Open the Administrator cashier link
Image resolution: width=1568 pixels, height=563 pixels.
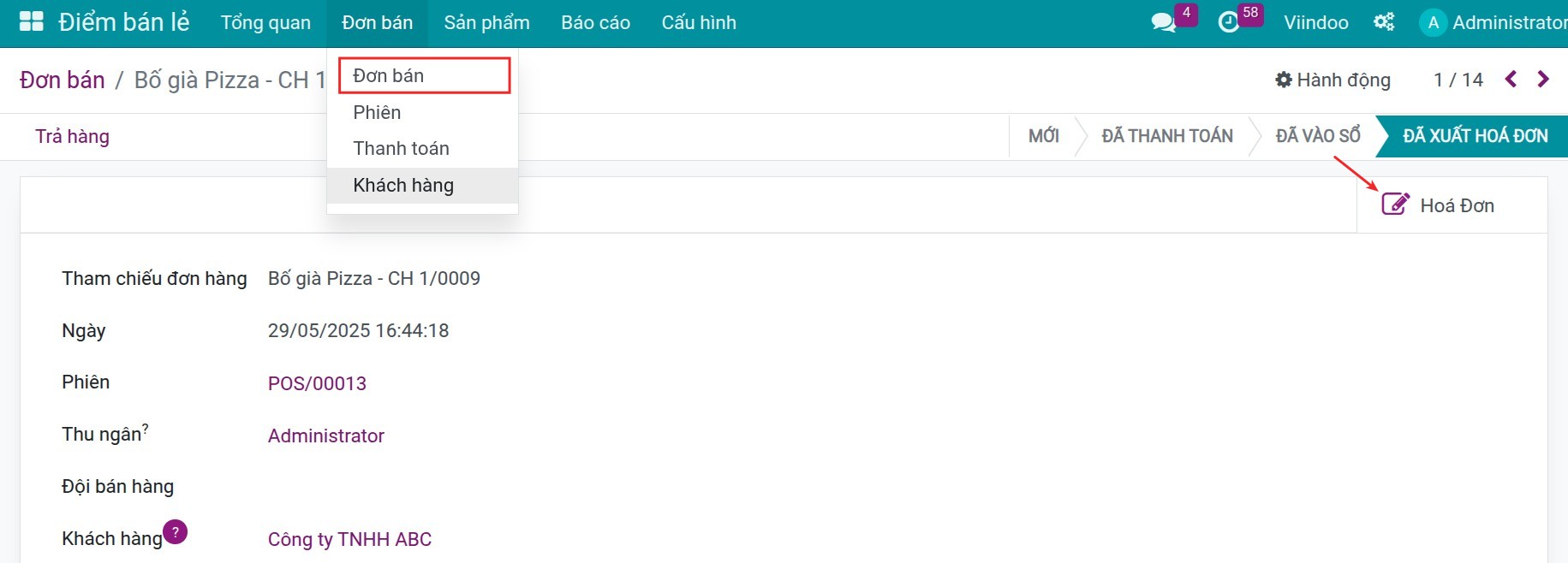(325, 436)
